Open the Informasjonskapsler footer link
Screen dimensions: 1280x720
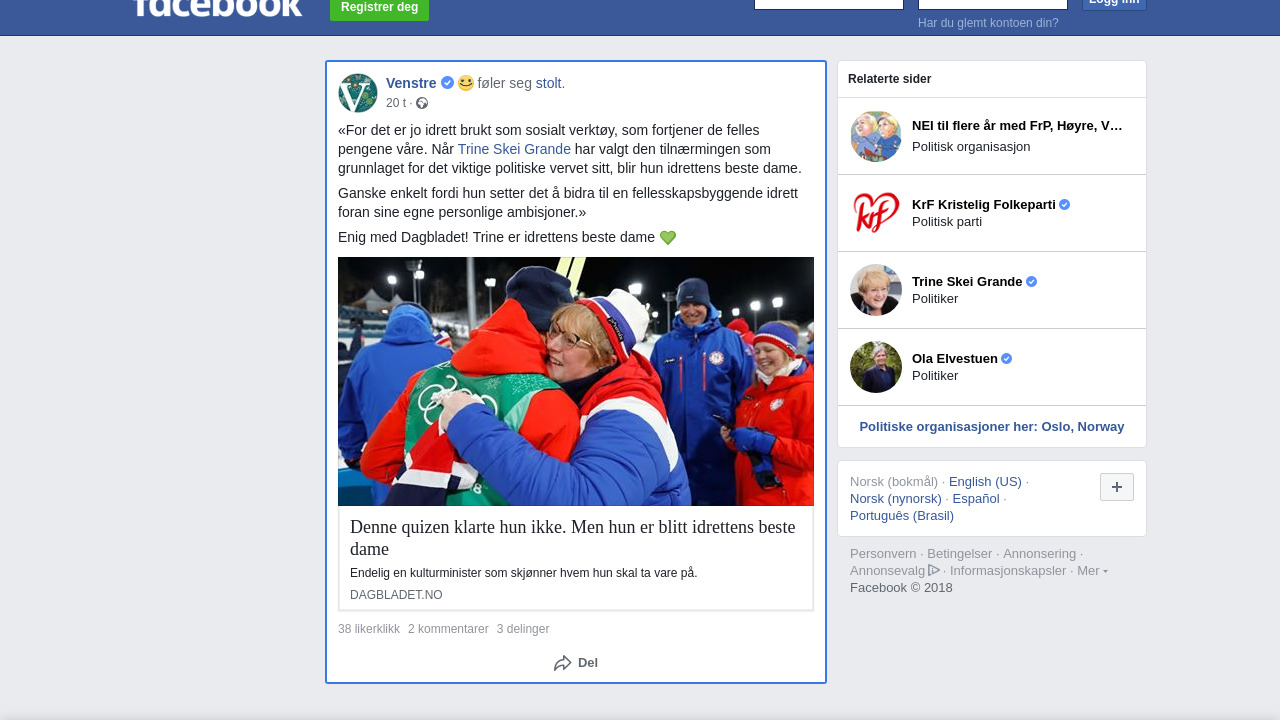[1008, 571]
